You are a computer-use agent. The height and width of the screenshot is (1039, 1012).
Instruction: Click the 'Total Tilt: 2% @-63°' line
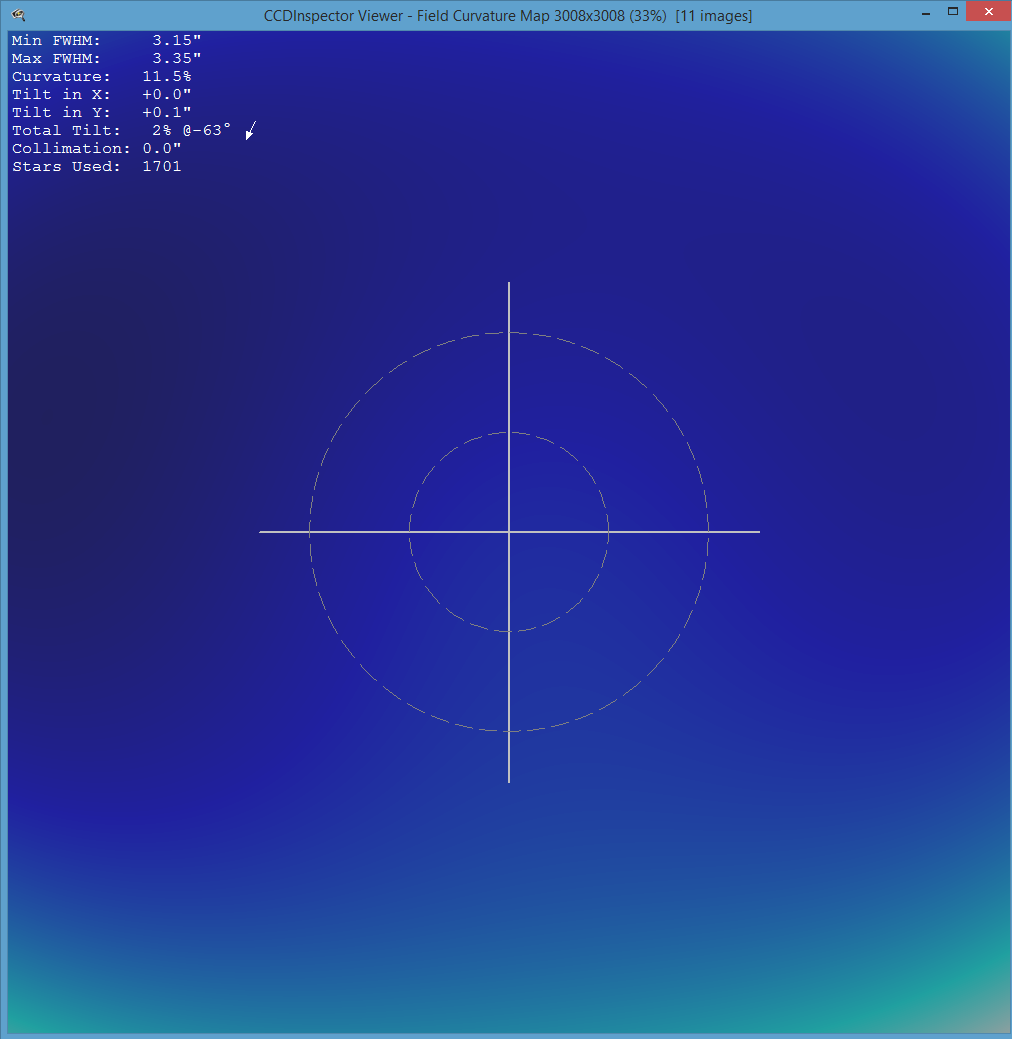(122, 131)
